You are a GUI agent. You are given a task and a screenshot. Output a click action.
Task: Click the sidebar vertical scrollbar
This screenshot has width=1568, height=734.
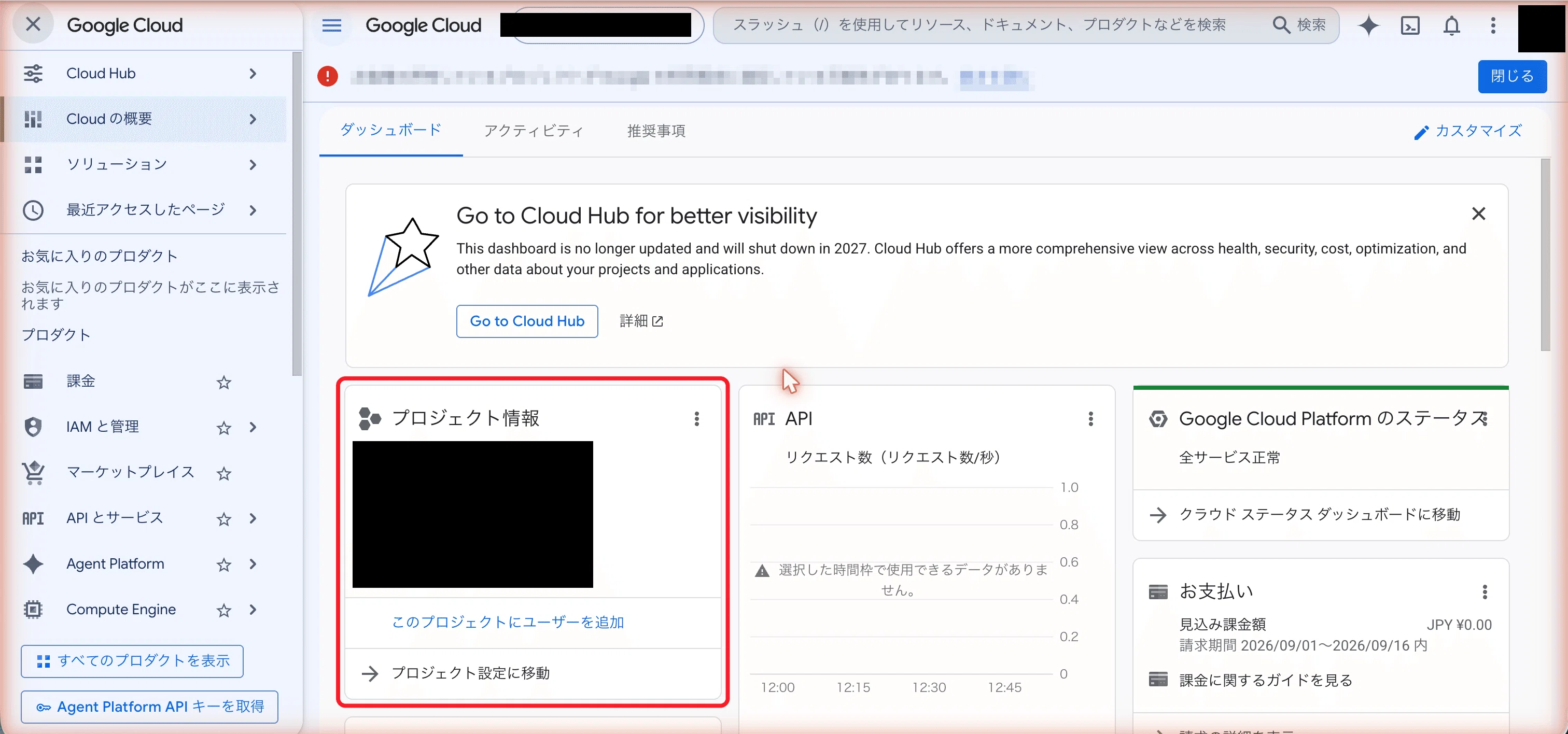point(297,214)
